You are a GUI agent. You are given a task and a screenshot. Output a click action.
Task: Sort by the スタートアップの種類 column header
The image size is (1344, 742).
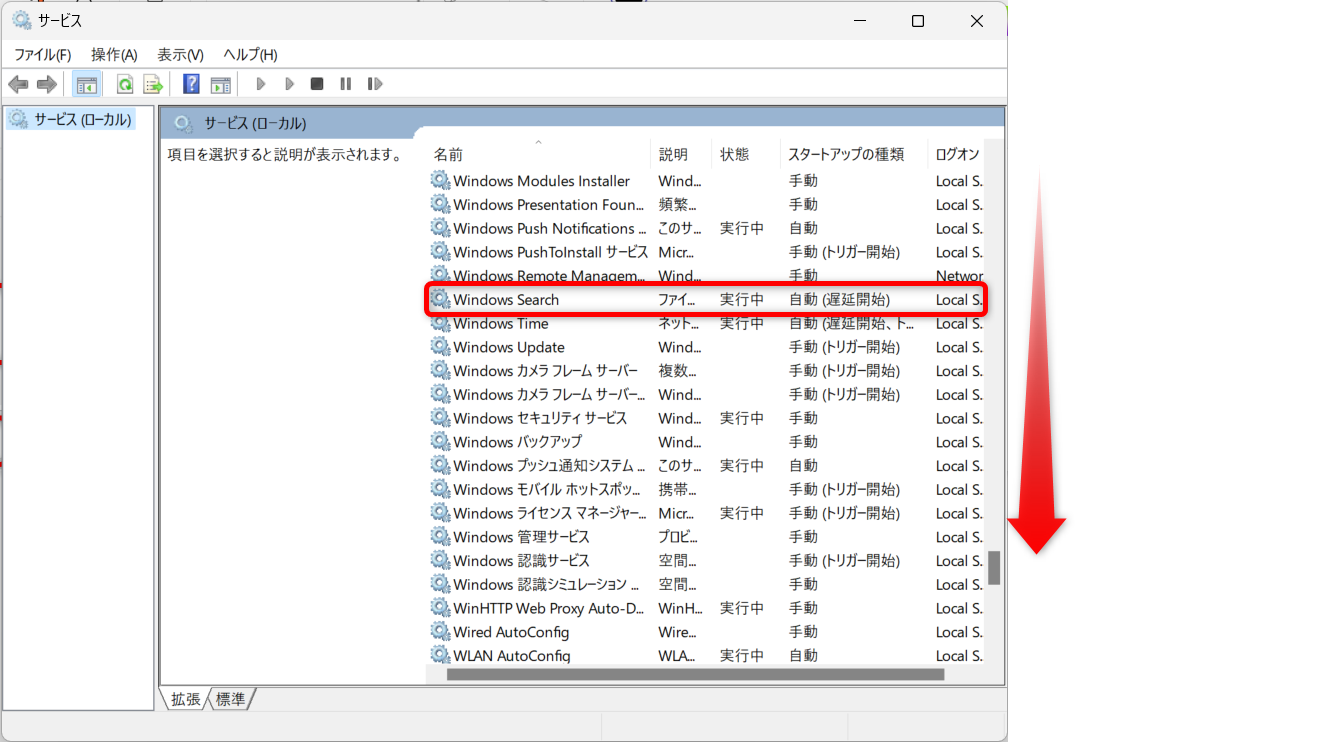(x=845, y=154)
